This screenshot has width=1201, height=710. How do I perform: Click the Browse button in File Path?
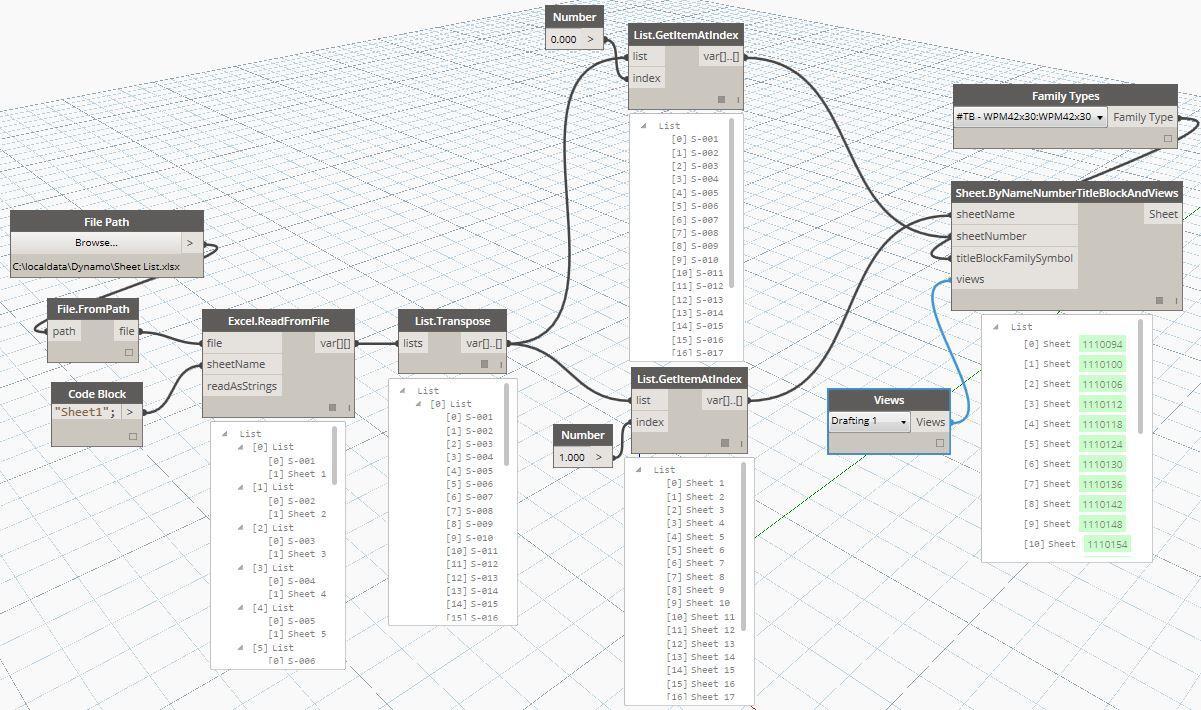[x=96, y=243]
